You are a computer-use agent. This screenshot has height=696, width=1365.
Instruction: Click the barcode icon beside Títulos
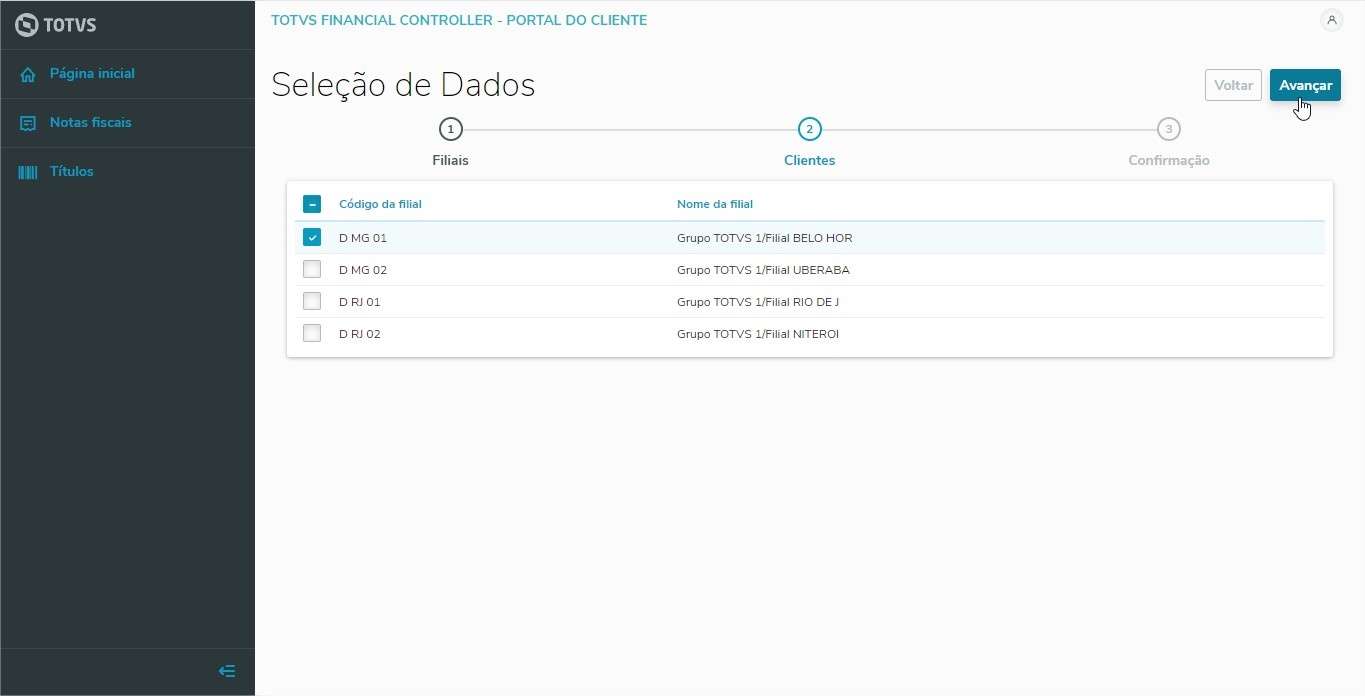coord(28,172)
